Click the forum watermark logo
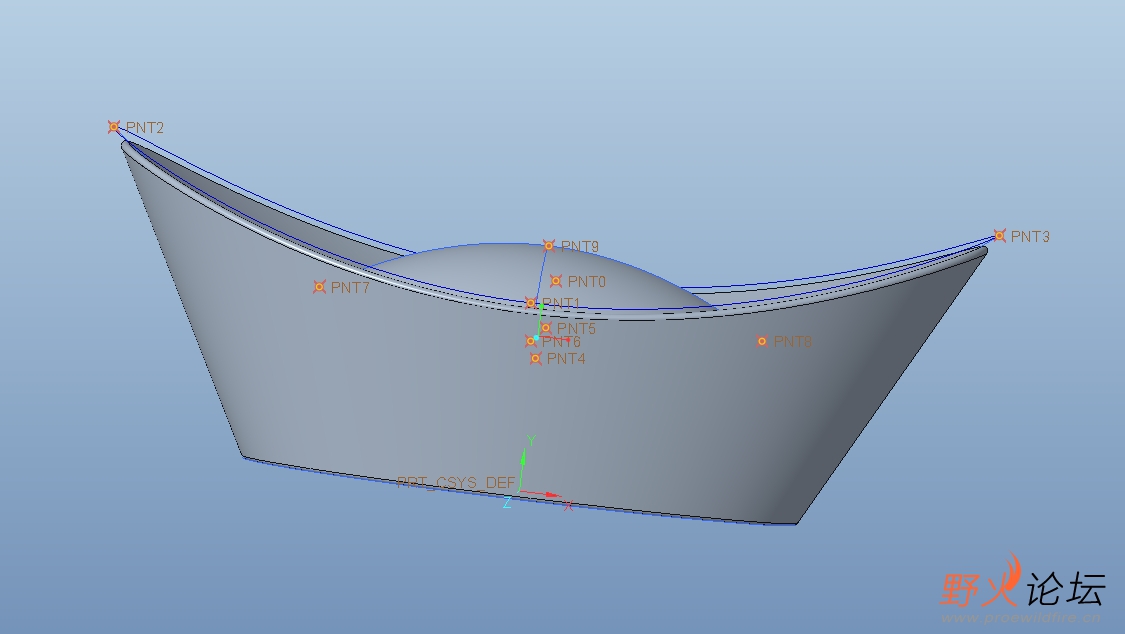Screen dimensions: 1125x634 pos(1022,586)
